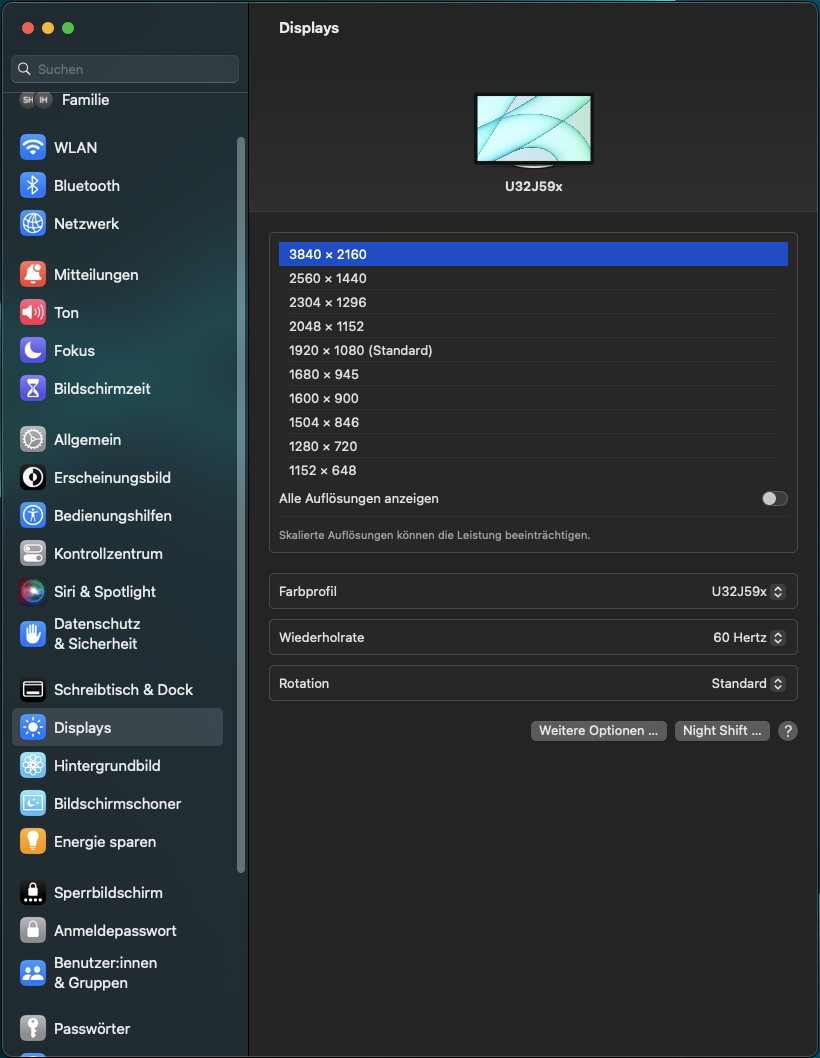The width and height of the screenshot is (820, 1058).
Task: Select resolution 3840 × 2160
Action: point(533,254)
